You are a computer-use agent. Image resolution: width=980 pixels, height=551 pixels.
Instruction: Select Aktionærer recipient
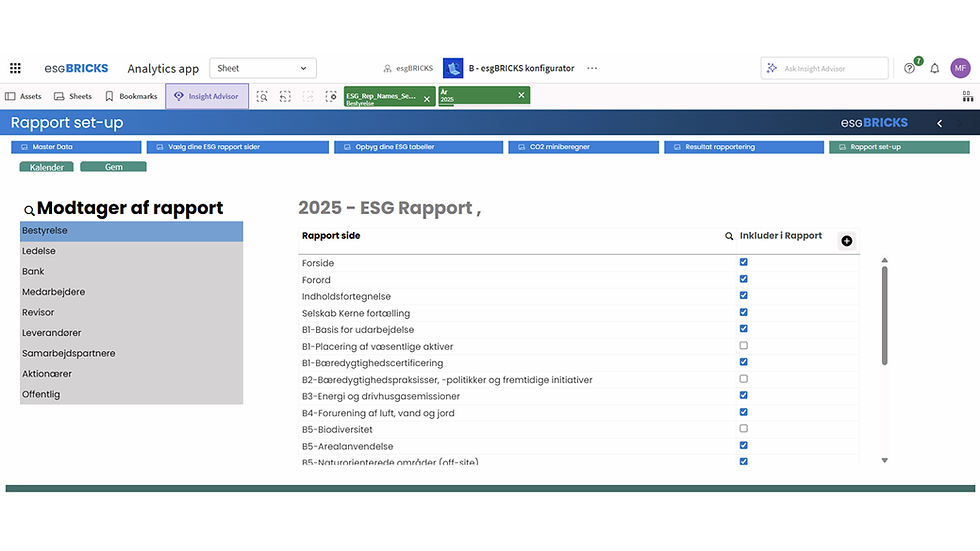click(131, 374)
